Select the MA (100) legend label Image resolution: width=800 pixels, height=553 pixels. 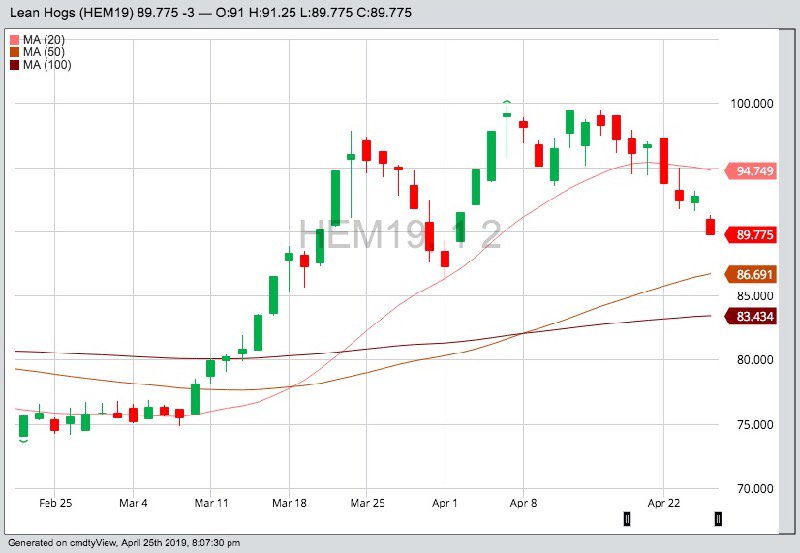(x=48, y=66)
